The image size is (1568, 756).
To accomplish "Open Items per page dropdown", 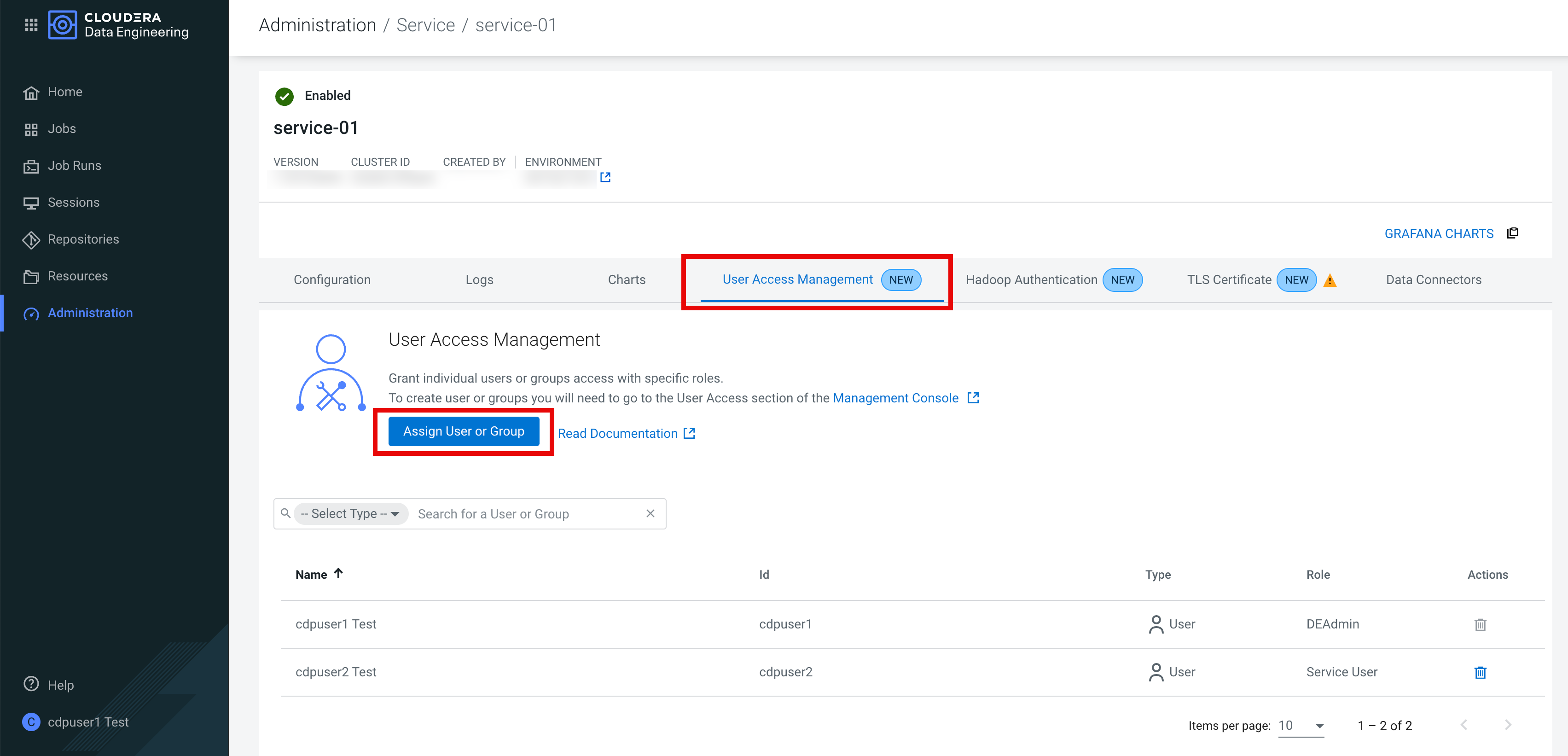I will [x=1301, y=725].
